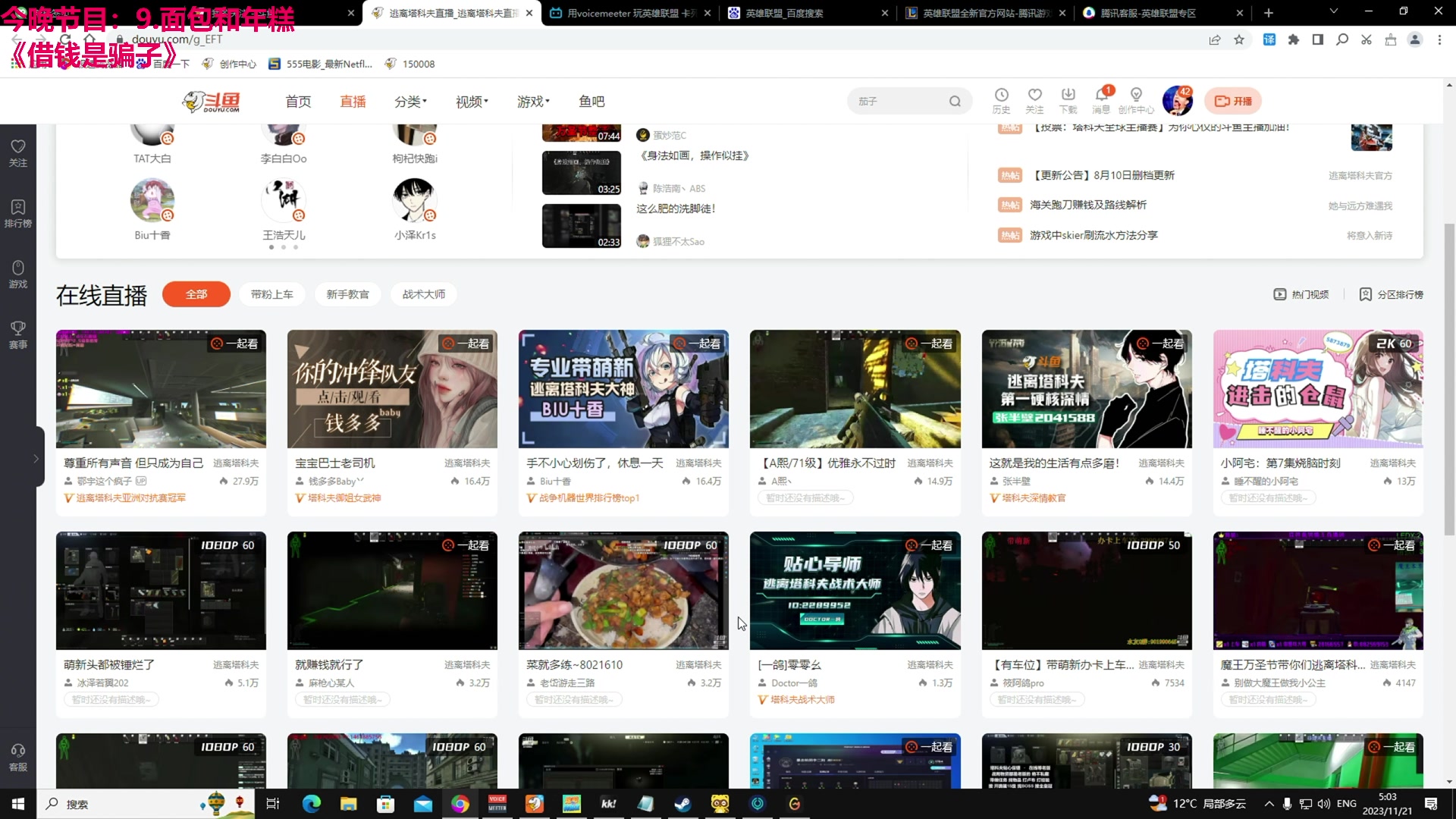This screenshot has width=1456, height=819.
Task: Expand the 视频 dropdown menu
Action: (471, 102)
